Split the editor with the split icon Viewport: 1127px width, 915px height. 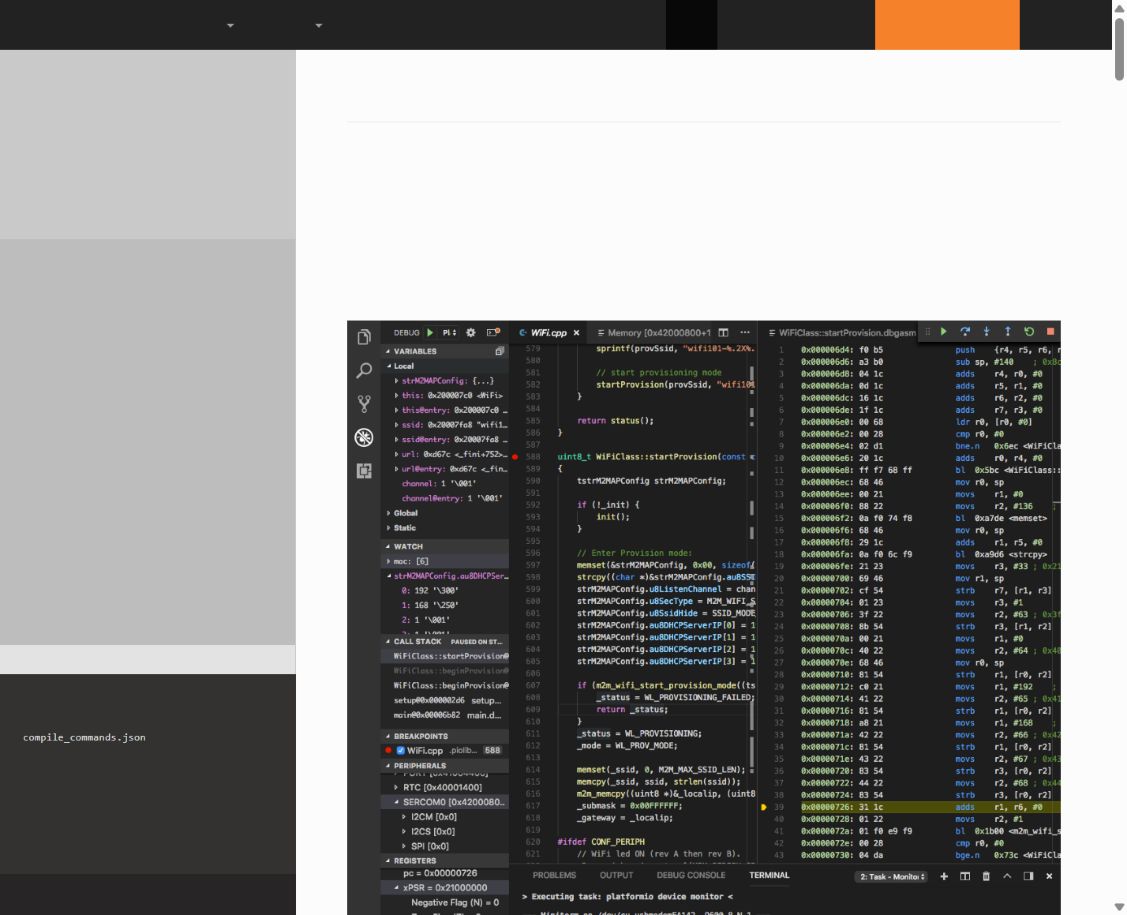723,333
